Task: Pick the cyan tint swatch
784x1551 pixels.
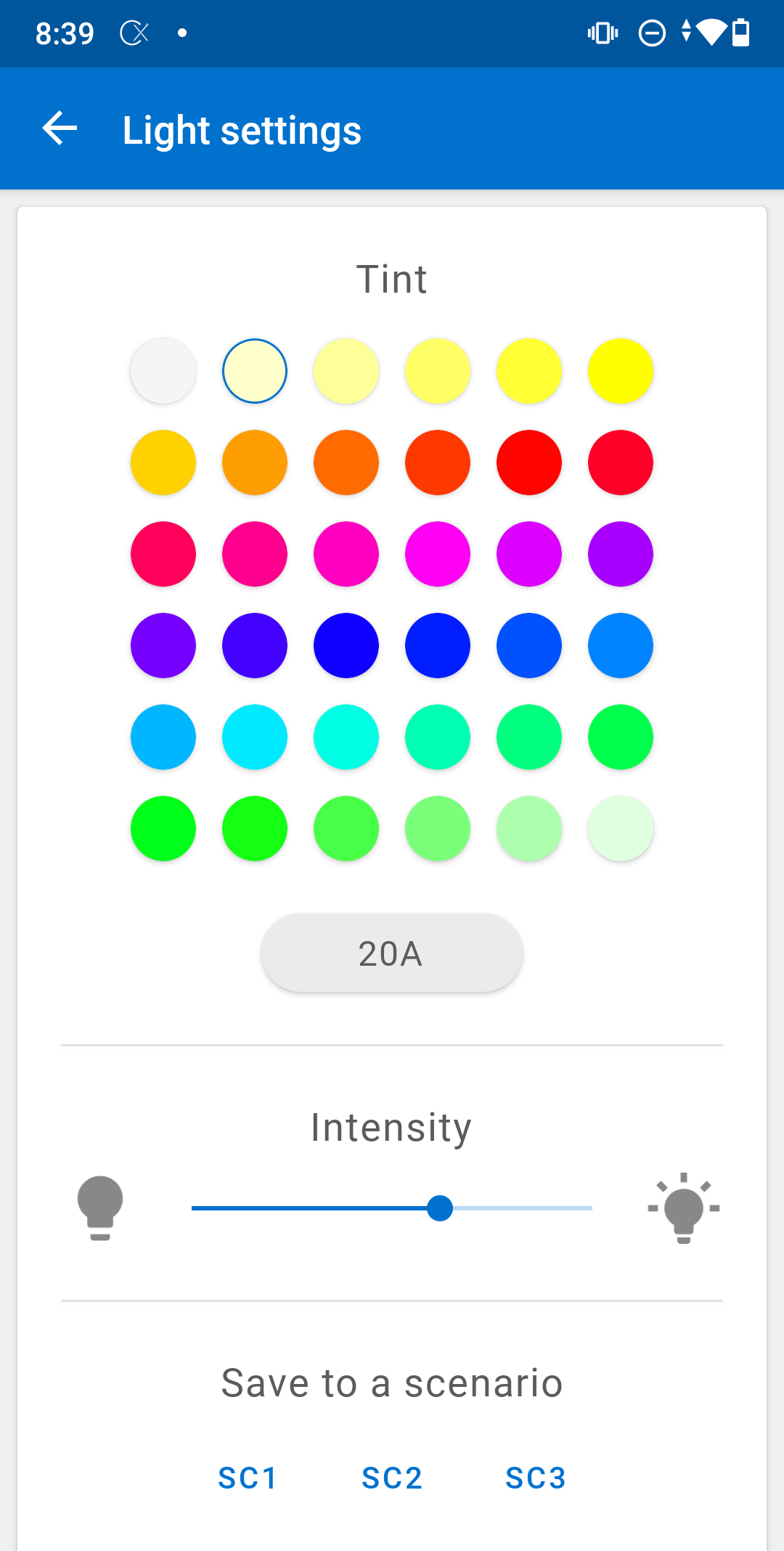Action: 255,737
